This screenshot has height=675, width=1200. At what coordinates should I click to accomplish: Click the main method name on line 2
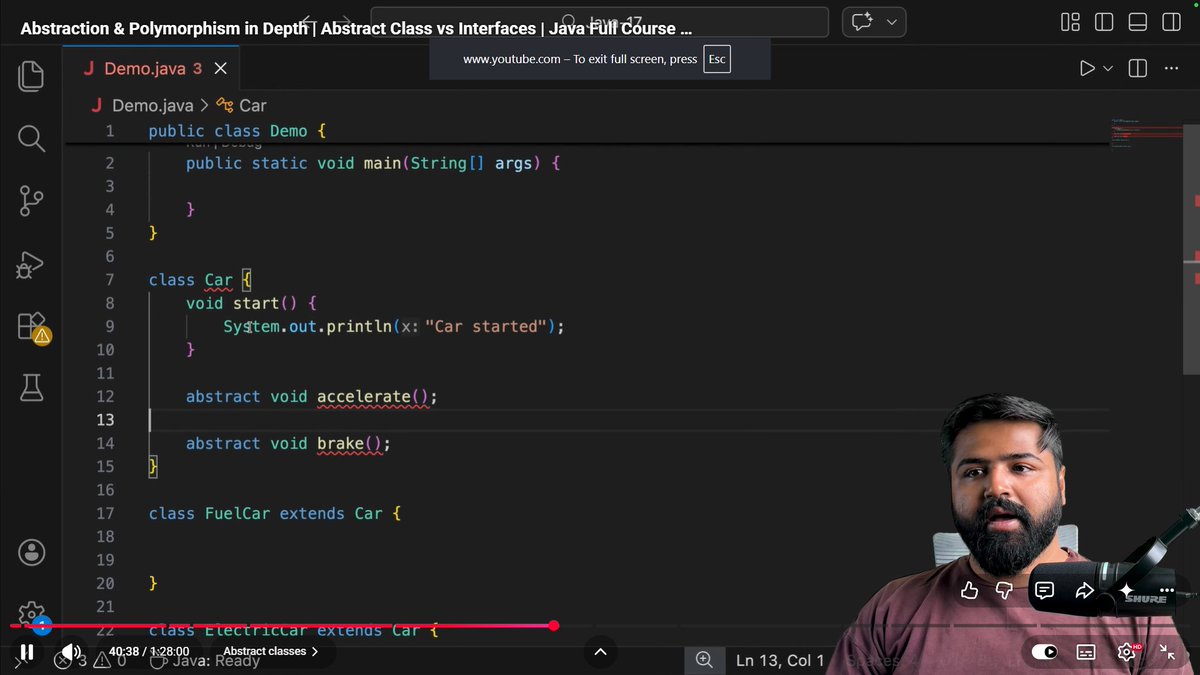tap(381, 162)
